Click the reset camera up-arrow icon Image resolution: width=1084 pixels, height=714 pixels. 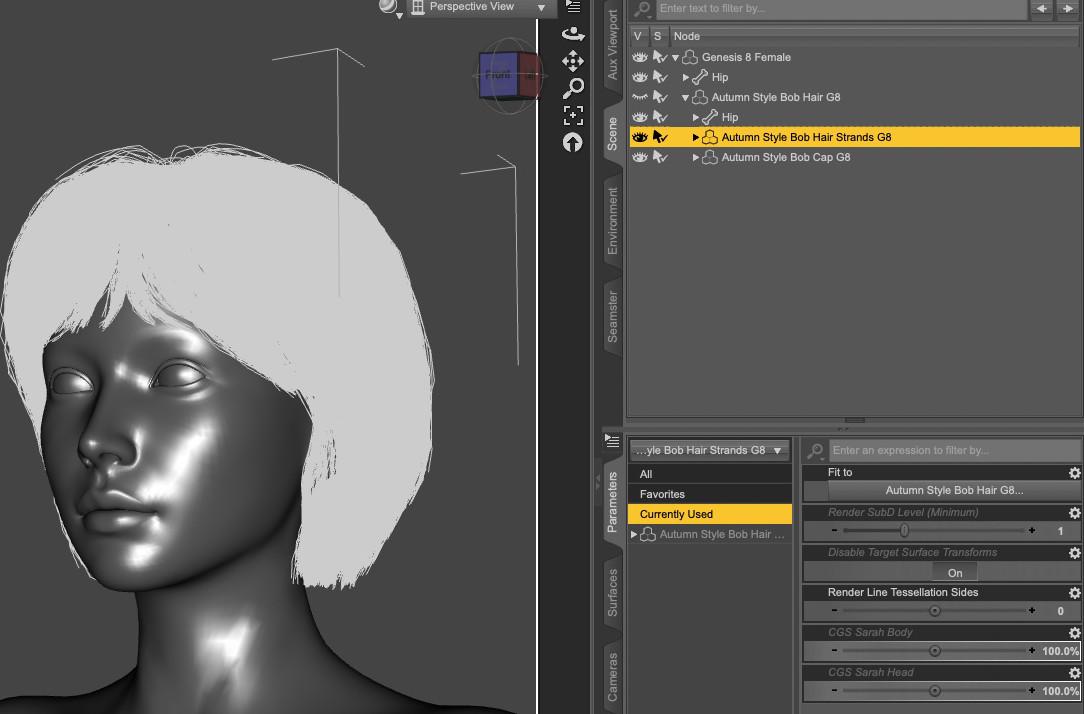tap(572, 142)
